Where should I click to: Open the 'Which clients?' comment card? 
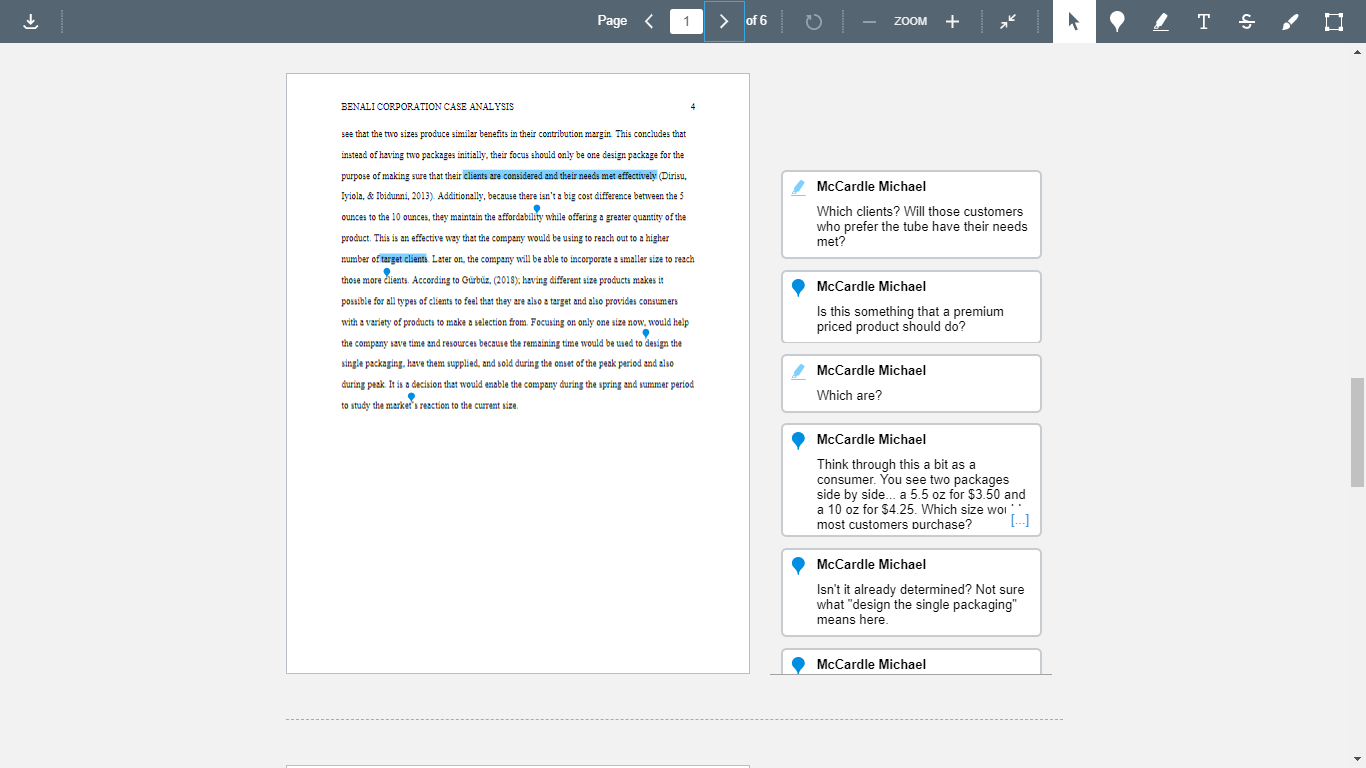pyautogui.click(x=911, y=214)
